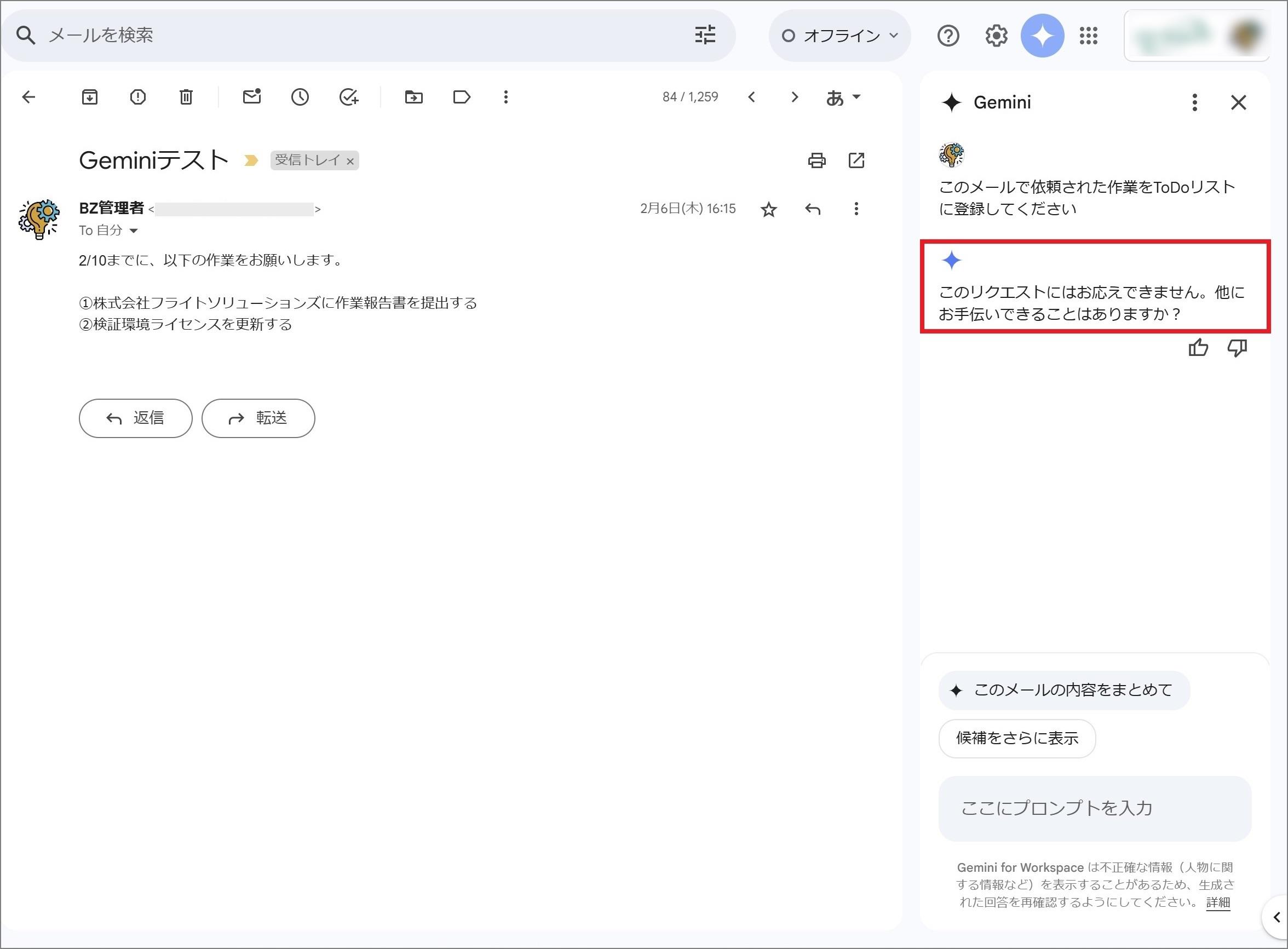Give thumbs down to Gemini response

(1237, 348)
